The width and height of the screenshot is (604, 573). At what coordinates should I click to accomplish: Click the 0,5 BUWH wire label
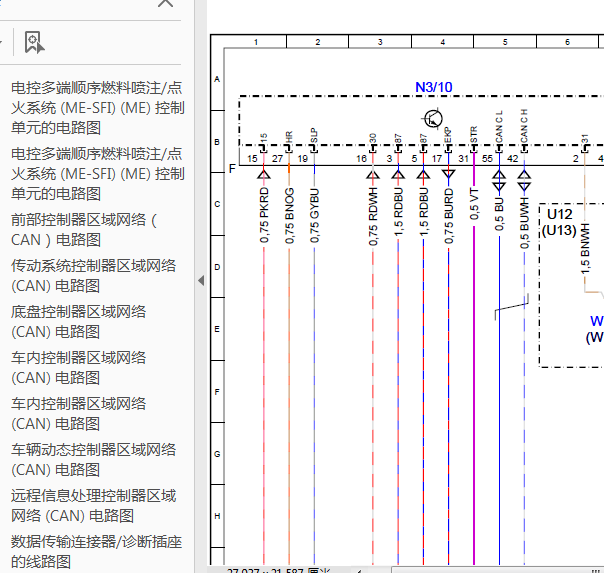coord(524,223)
